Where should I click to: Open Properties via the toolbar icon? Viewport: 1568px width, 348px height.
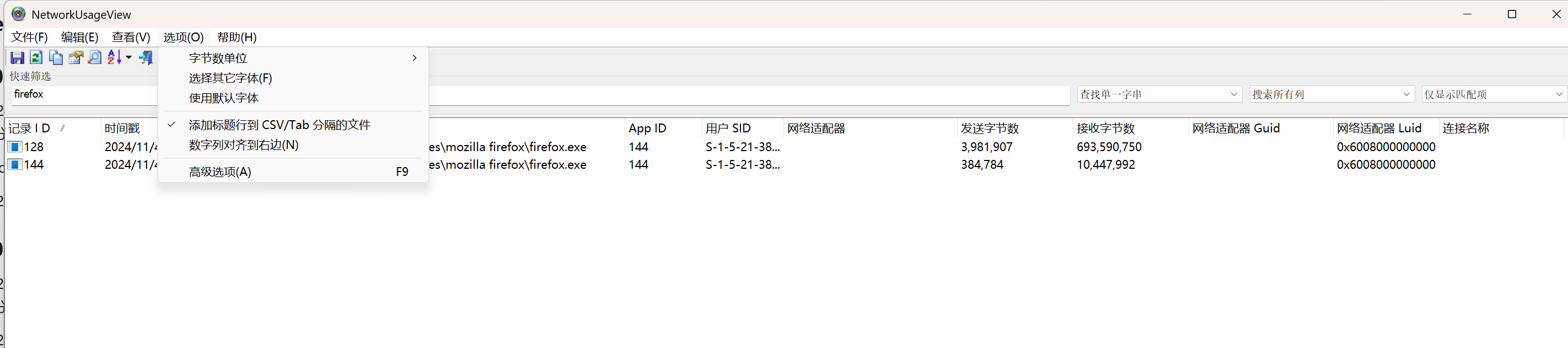pos(76,58)
